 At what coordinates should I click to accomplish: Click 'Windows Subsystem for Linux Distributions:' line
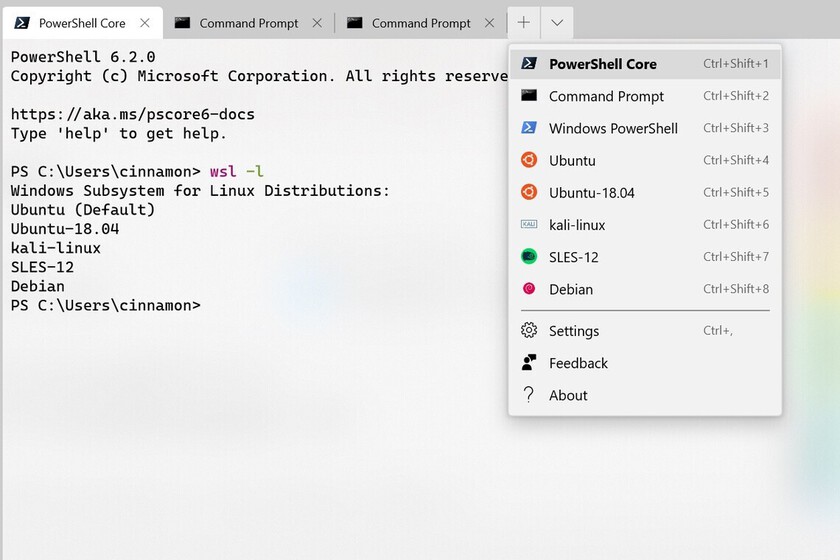point(200,191)
